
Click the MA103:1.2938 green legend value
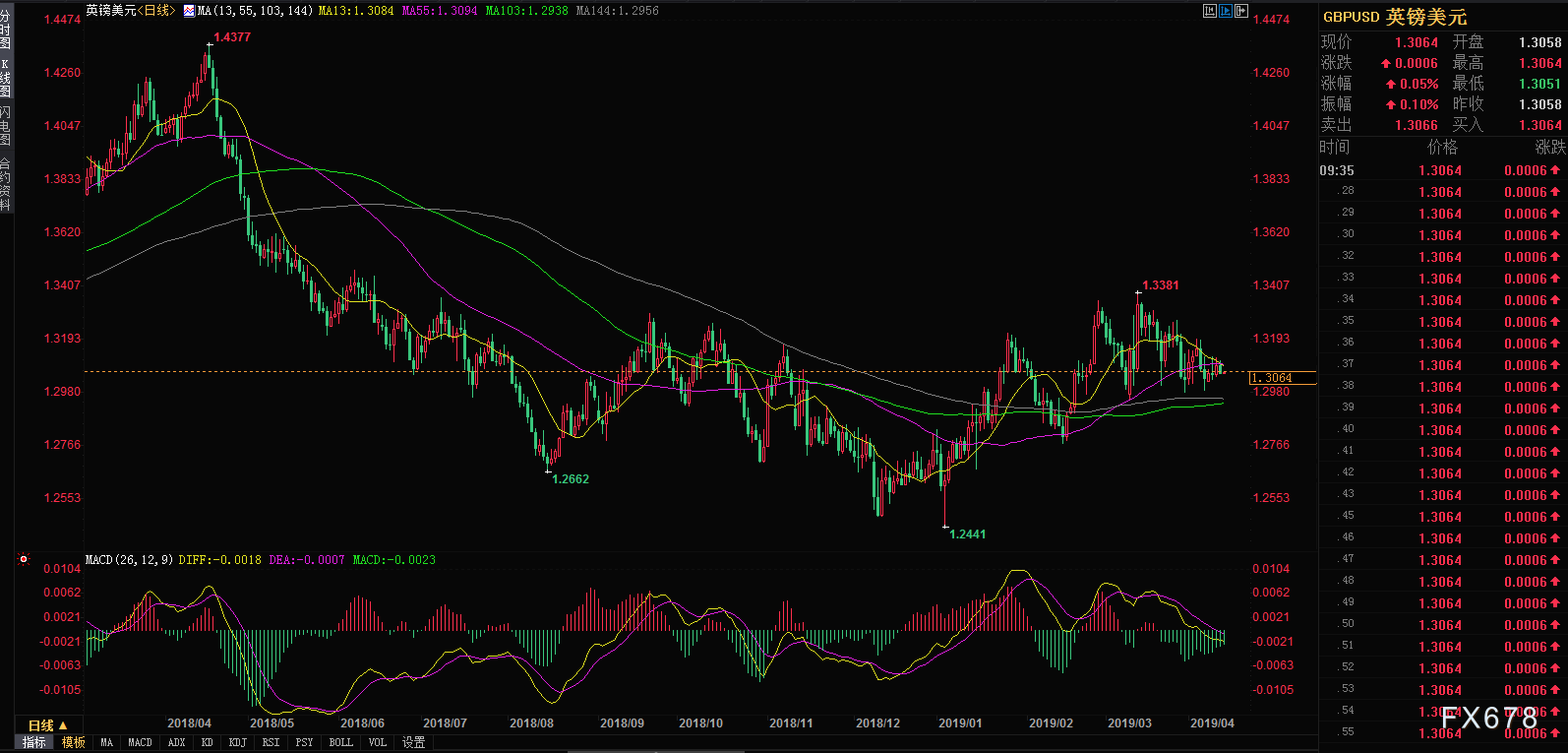point(527,11)
